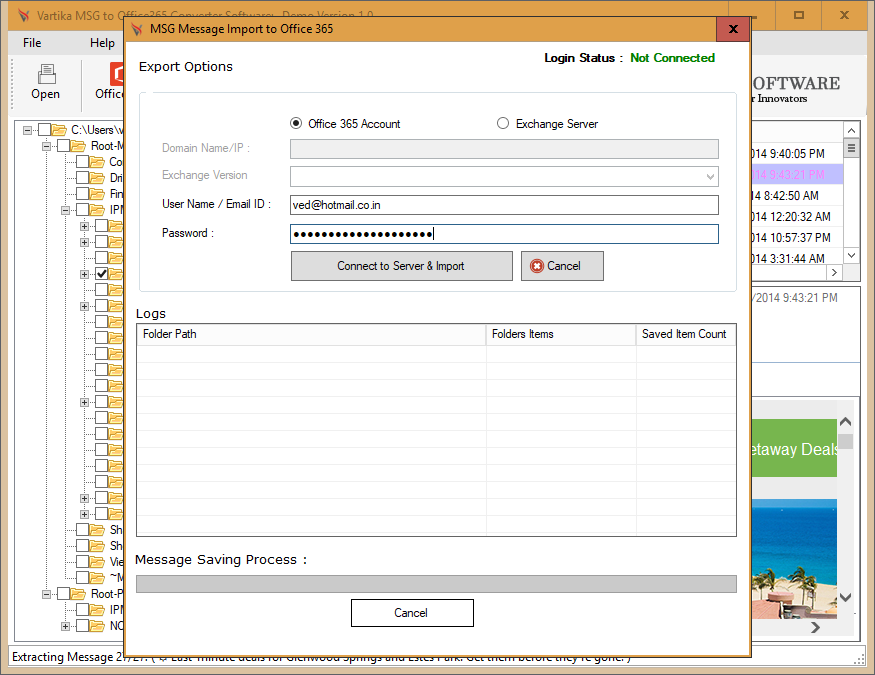The width and height of the screenshot is (875, 675).
Task: Click message list scroll down arrow
Action: click(x=851, y=255)
